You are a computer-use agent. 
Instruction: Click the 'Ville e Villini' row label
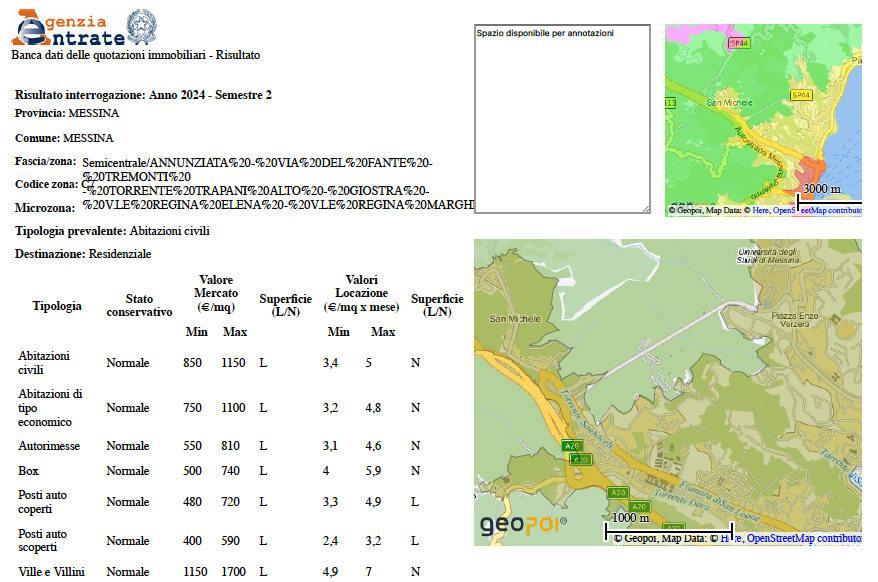51,572
